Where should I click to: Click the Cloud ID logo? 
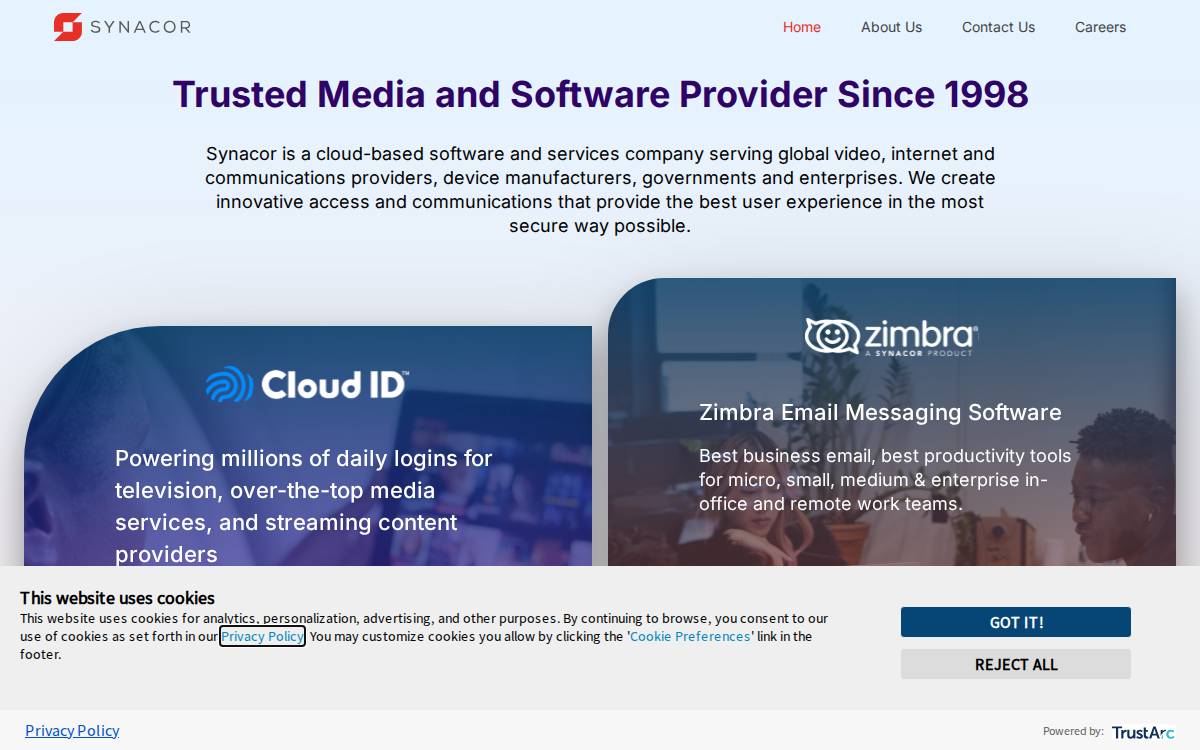[x=307, y=385]
